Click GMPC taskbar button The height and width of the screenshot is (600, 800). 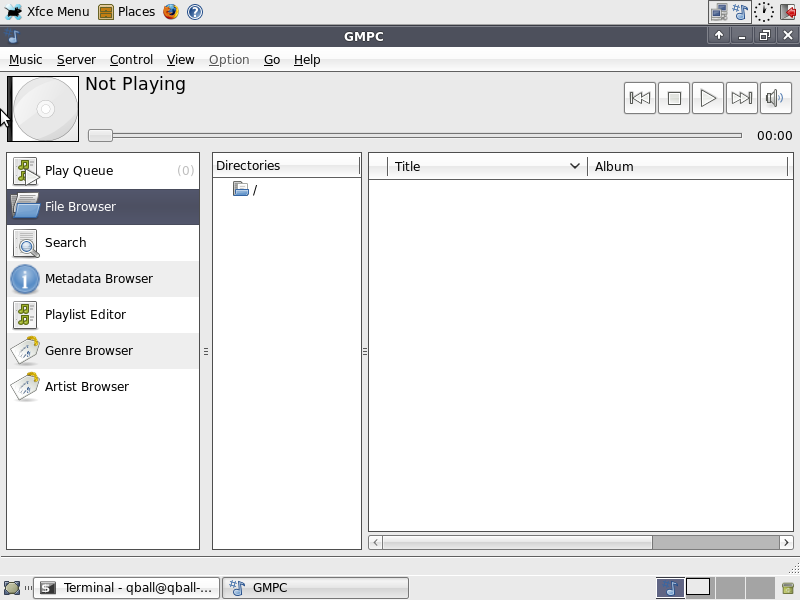click(x=315, y=588)
